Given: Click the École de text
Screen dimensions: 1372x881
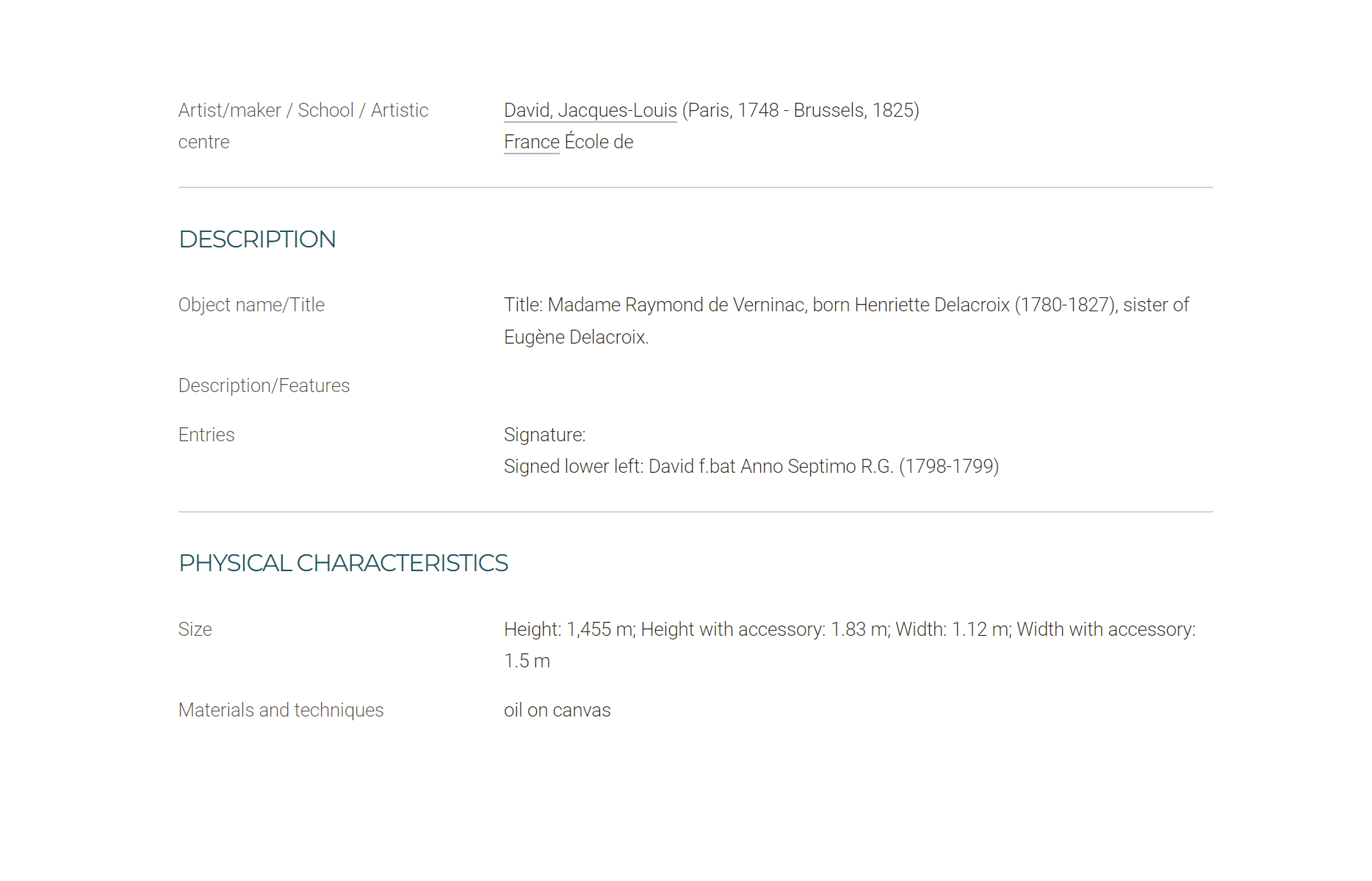Looking at the screenshot, I should (x=599, y=142).
